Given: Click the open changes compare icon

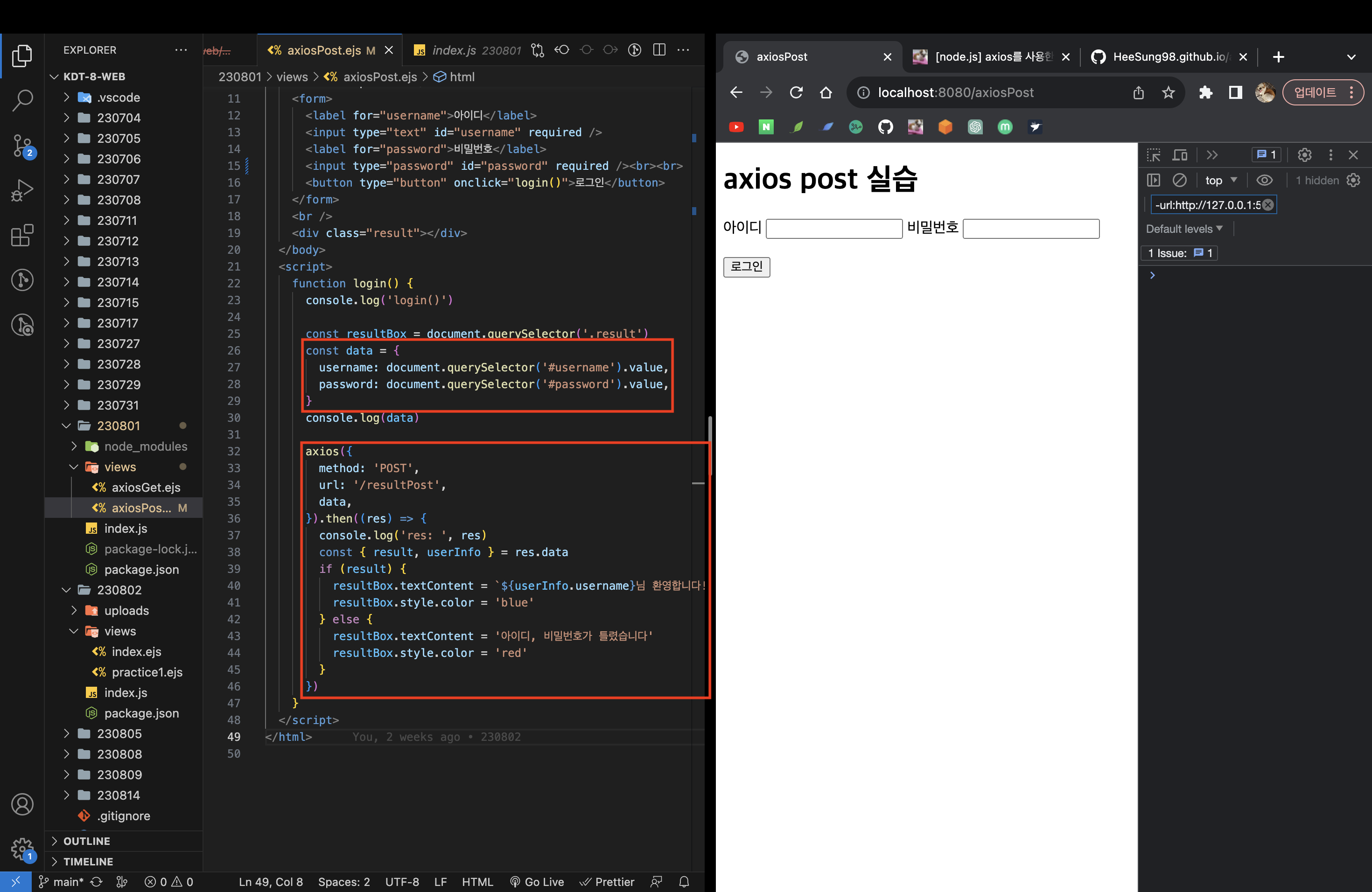Looking at the screenshot, I should coord(538,50).
